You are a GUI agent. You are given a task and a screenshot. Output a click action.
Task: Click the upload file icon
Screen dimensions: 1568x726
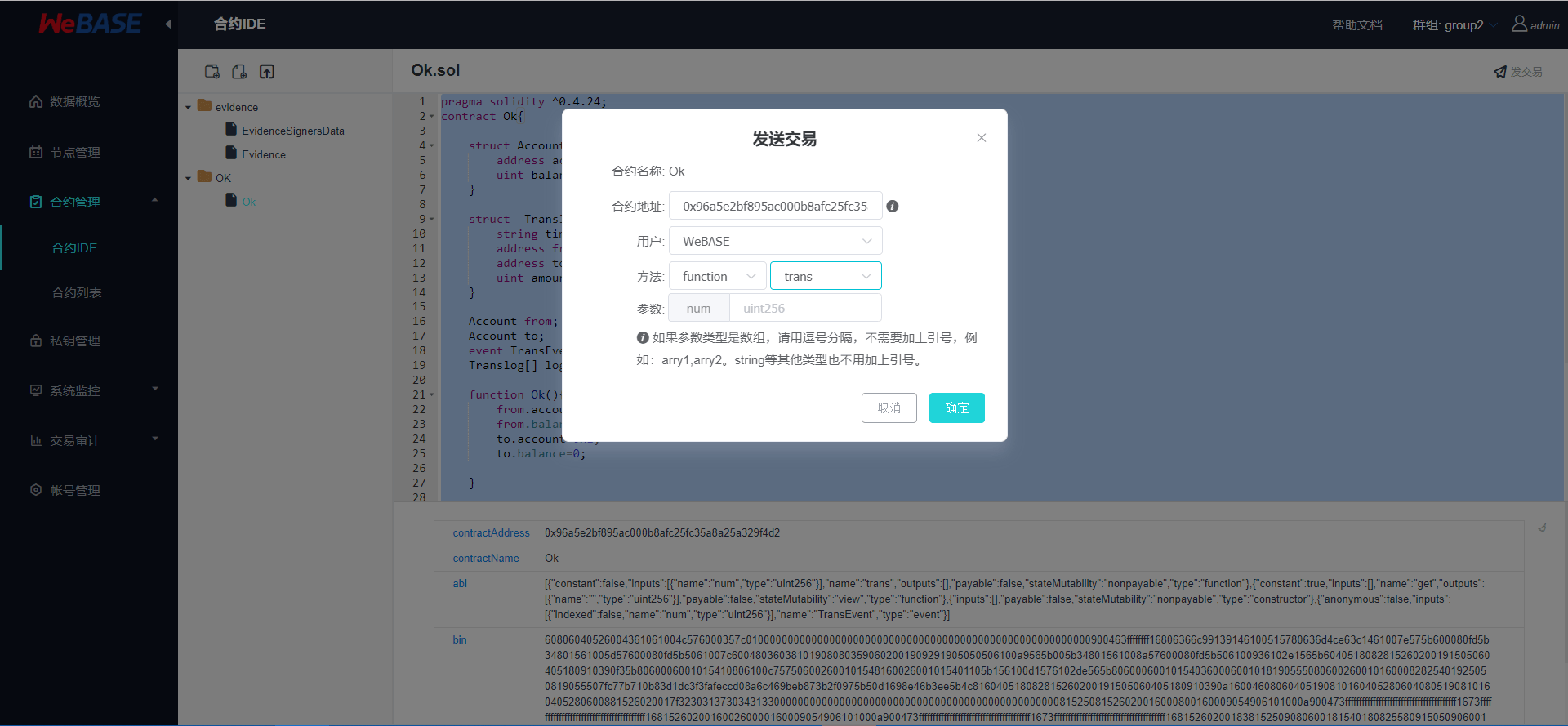(267, 72)
